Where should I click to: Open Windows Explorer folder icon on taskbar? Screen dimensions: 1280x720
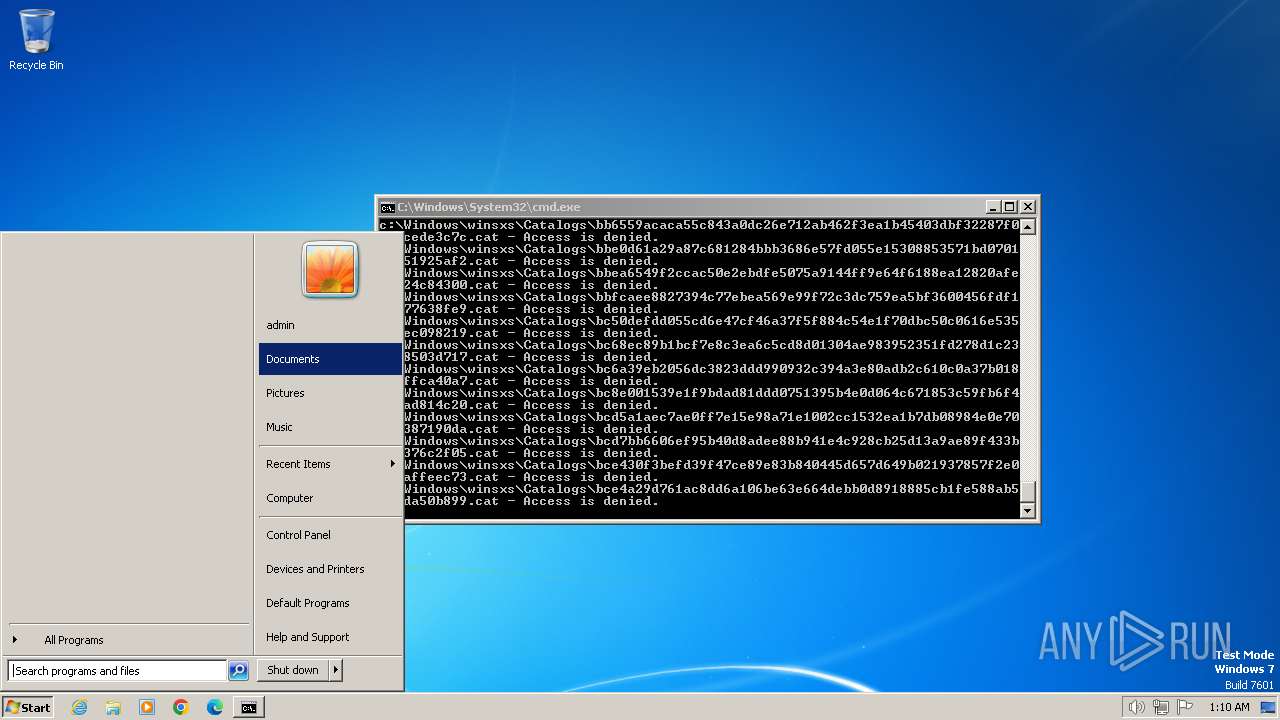point(113,707)
